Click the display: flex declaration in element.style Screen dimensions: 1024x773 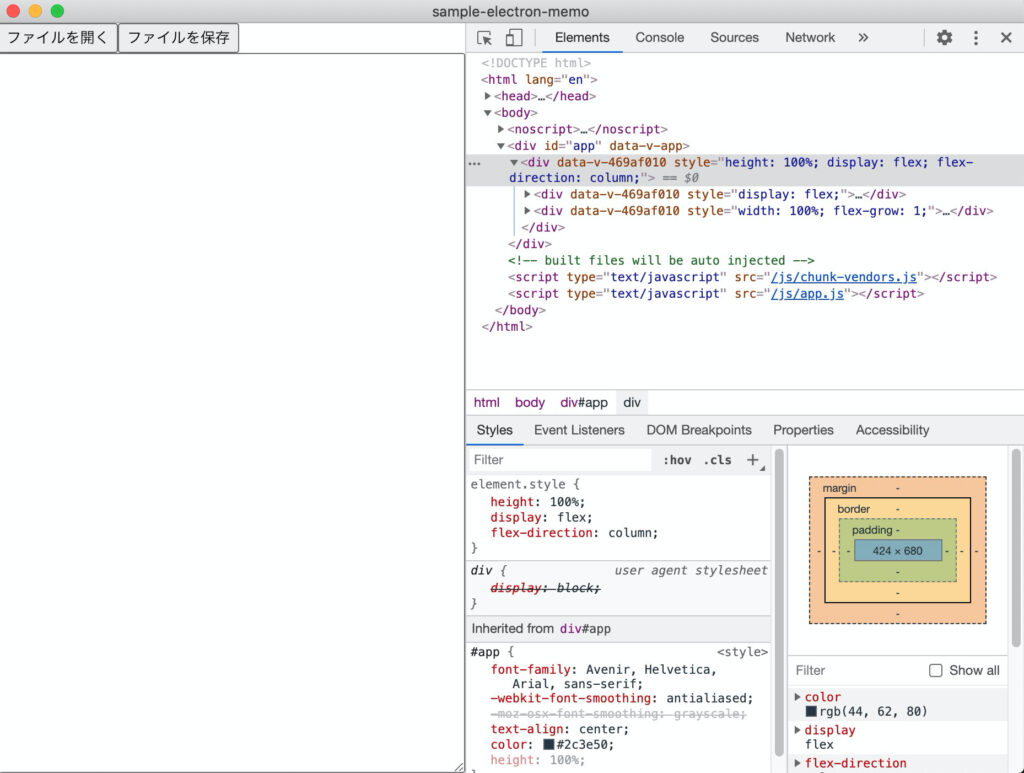pyautogui.click(x=541, y=518)
